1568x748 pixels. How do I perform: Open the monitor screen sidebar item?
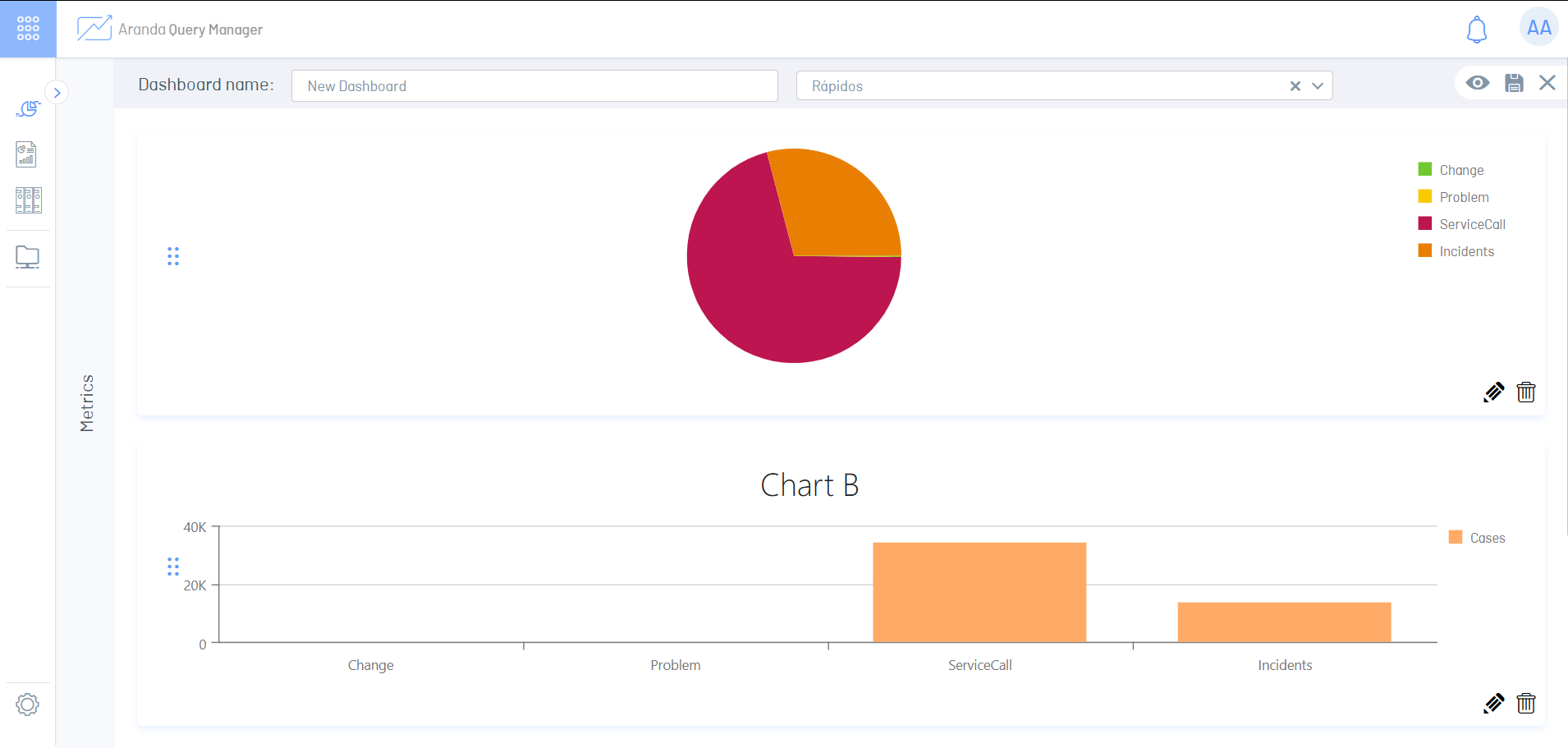point(27,258)
